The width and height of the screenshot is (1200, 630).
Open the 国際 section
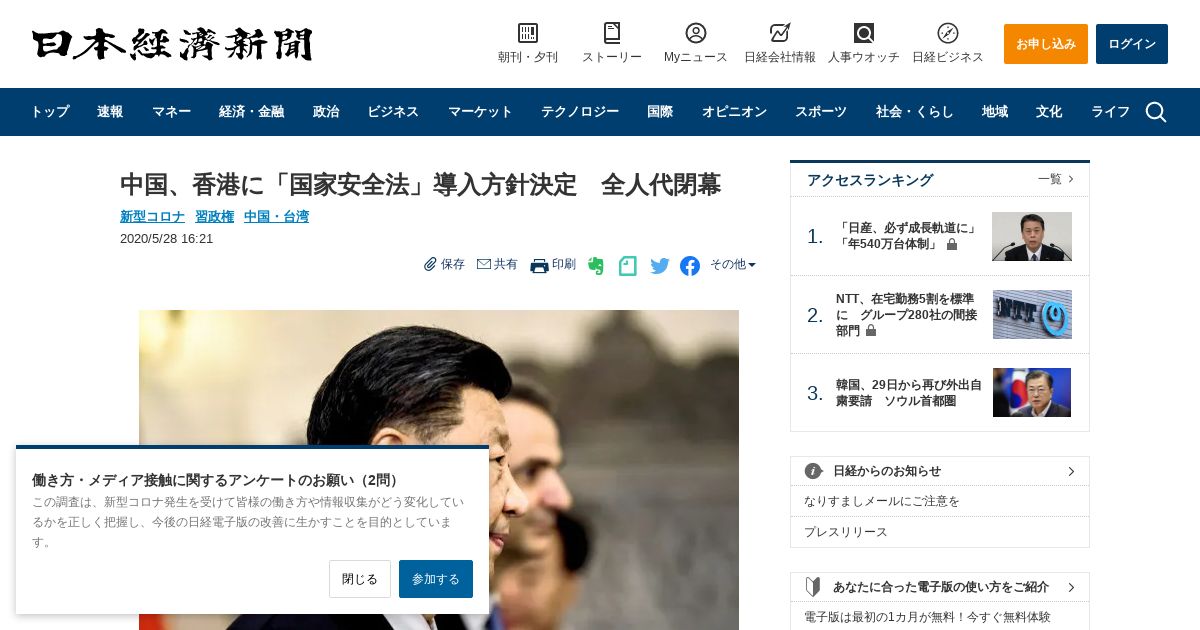click(x=660, y=112)
